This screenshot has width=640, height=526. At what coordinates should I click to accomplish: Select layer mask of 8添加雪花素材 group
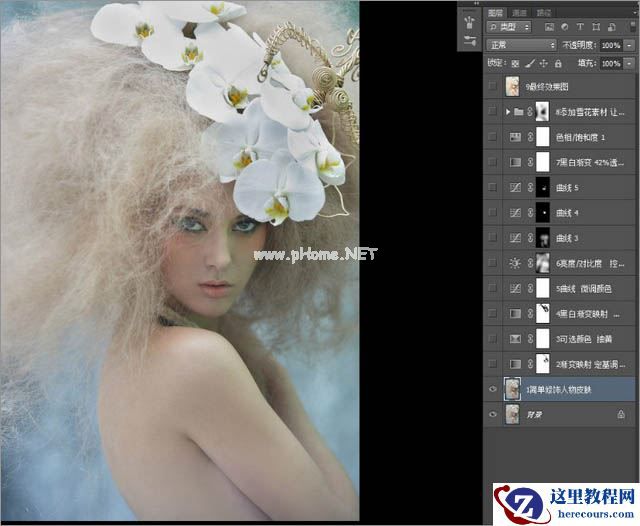(x=542, y=111)
